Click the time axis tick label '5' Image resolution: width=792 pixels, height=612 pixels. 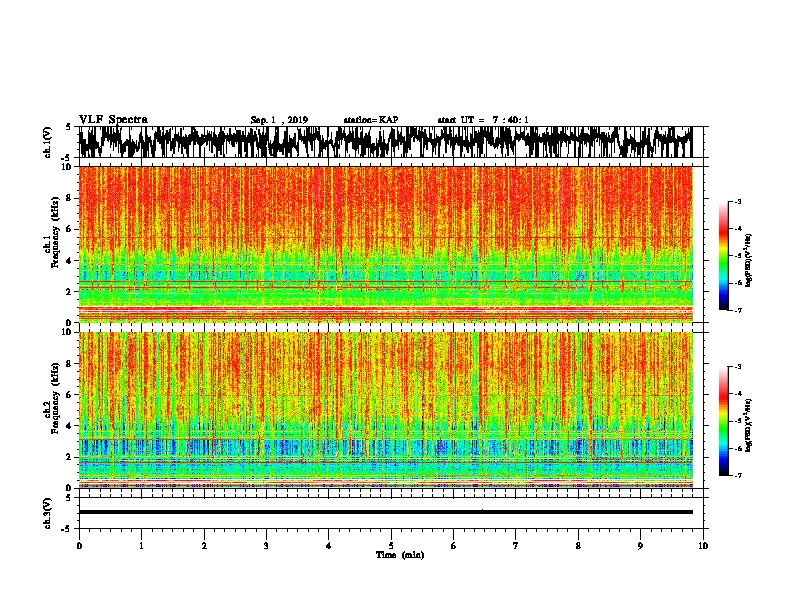(x=391, y=546)
